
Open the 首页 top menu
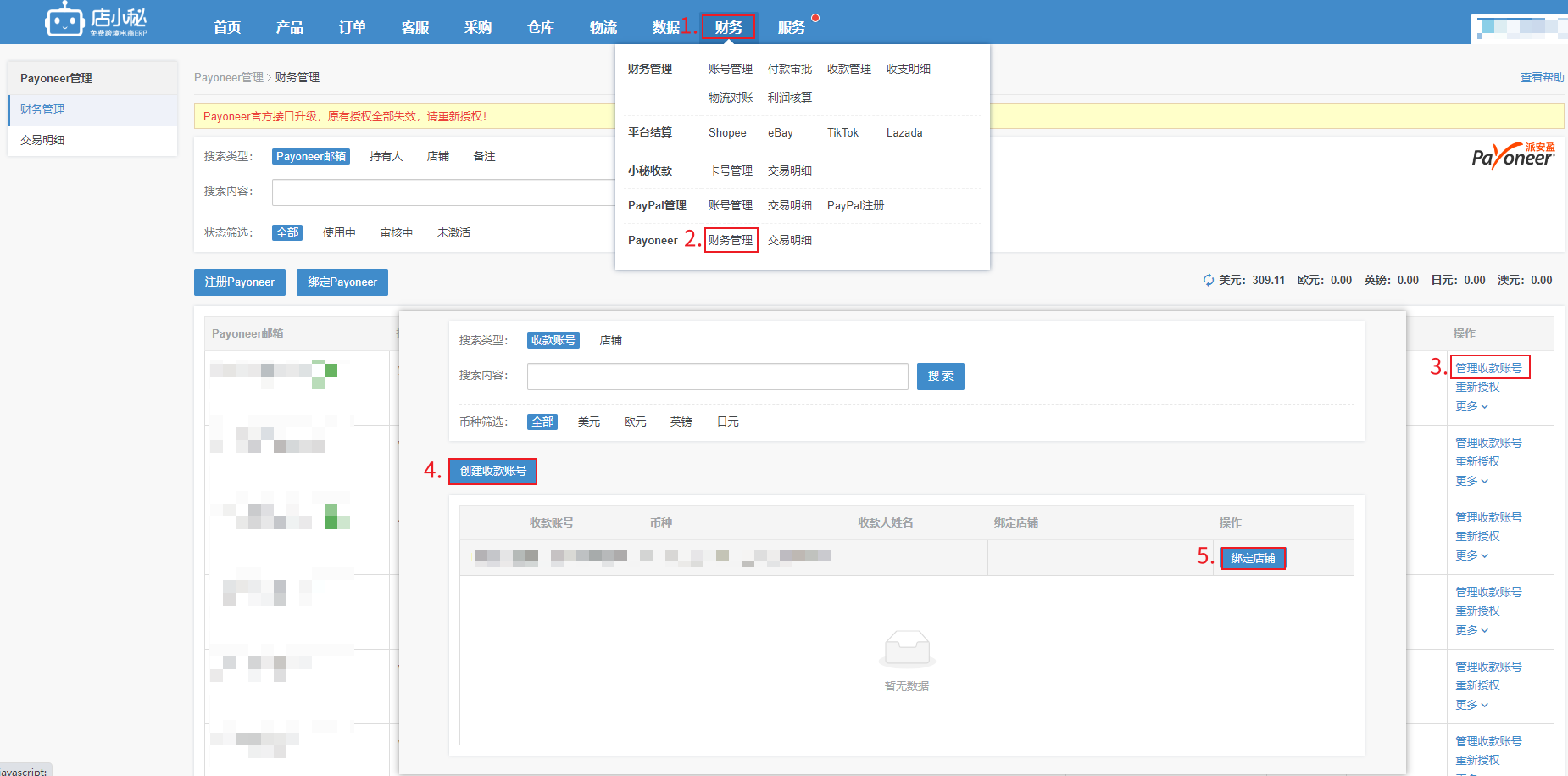pyautogui.click(x=227, y=27)
